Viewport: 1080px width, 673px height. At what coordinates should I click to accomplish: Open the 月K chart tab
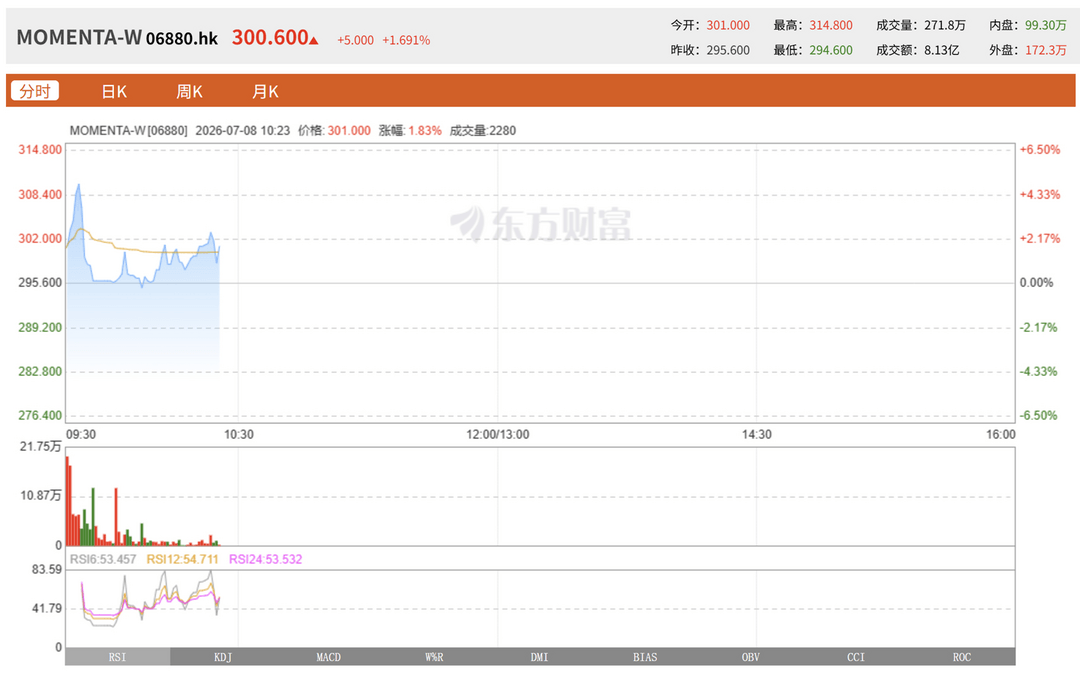point(265,92)
